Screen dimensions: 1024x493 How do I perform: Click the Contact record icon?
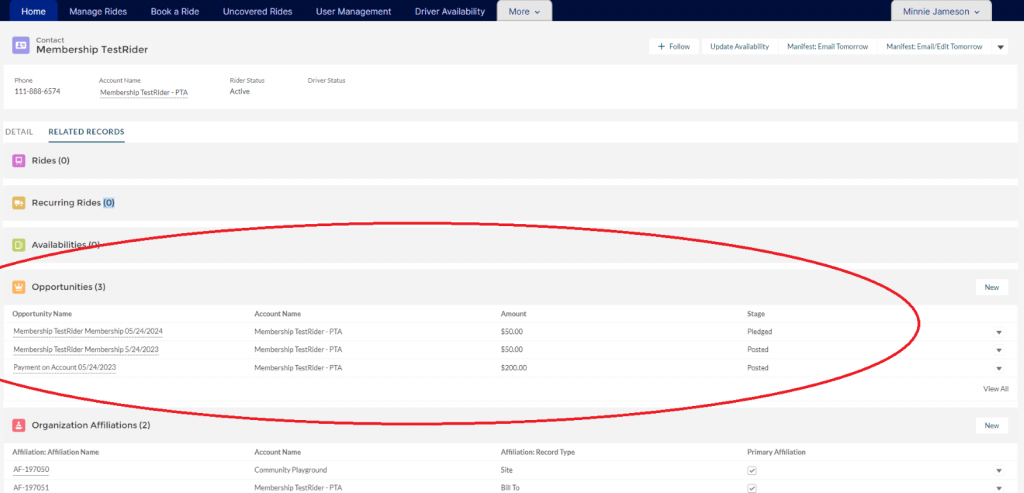(x=21, y=45)
